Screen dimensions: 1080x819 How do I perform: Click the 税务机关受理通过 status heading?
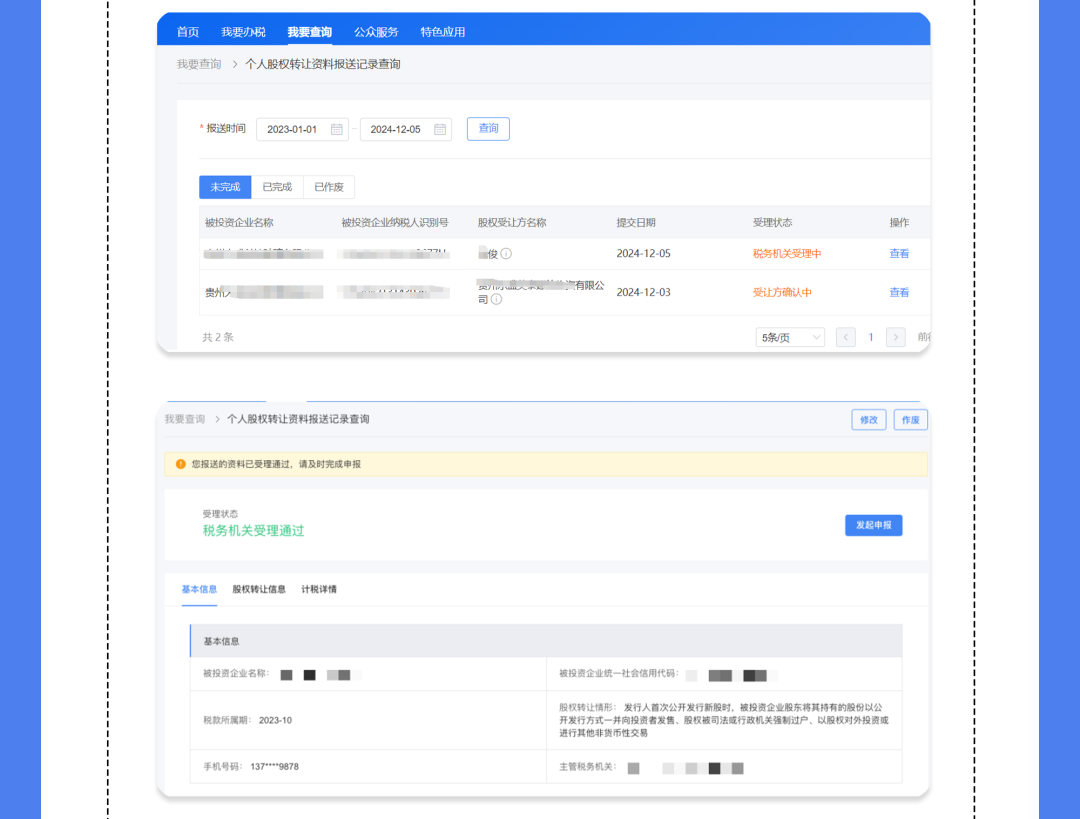tap(253, 531)
